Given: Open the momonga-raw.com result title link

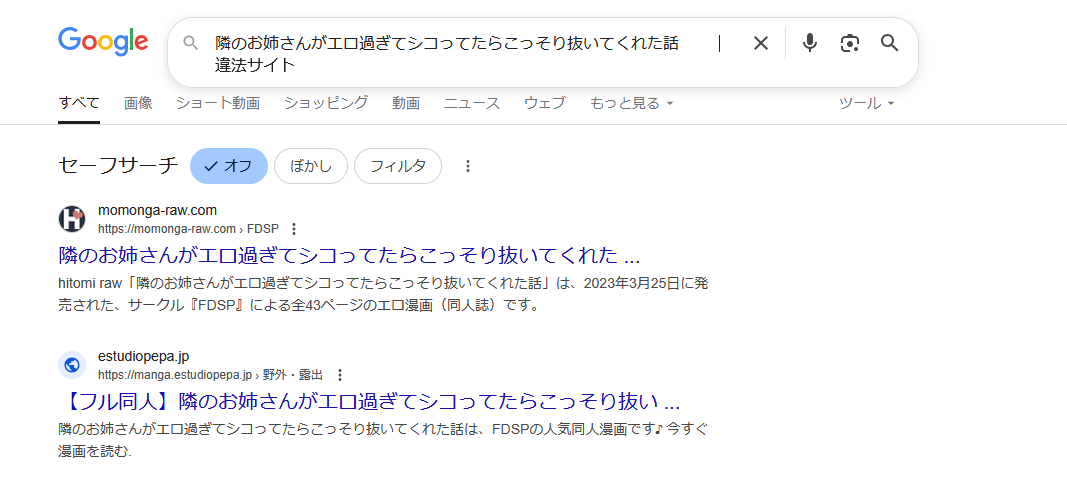Looking at the screenshot, I should [x=349, y=256].
